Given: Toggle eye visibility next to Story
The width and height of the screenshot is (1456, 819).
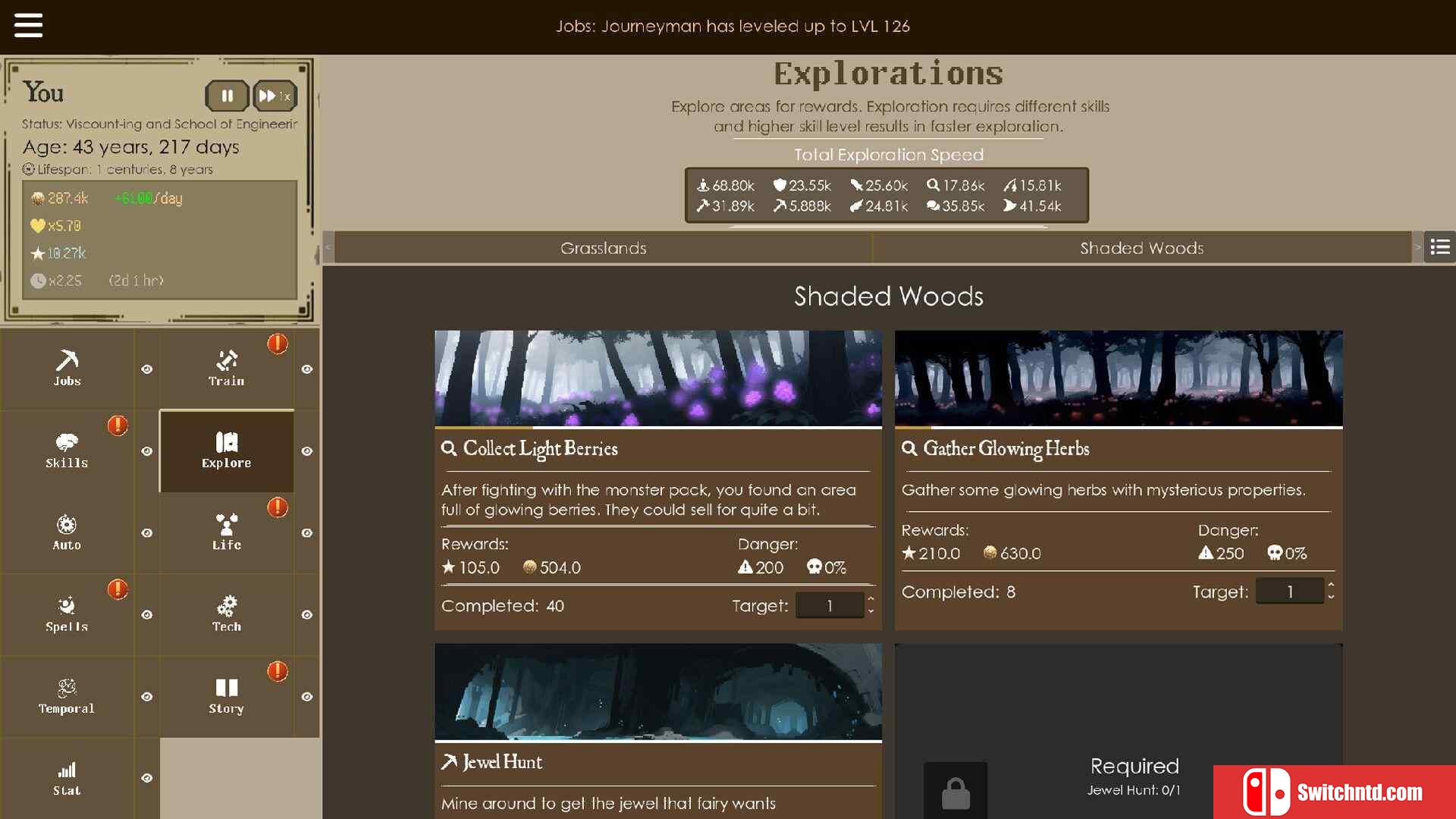Looking at the screenshot, I should [x=307, y=697].
